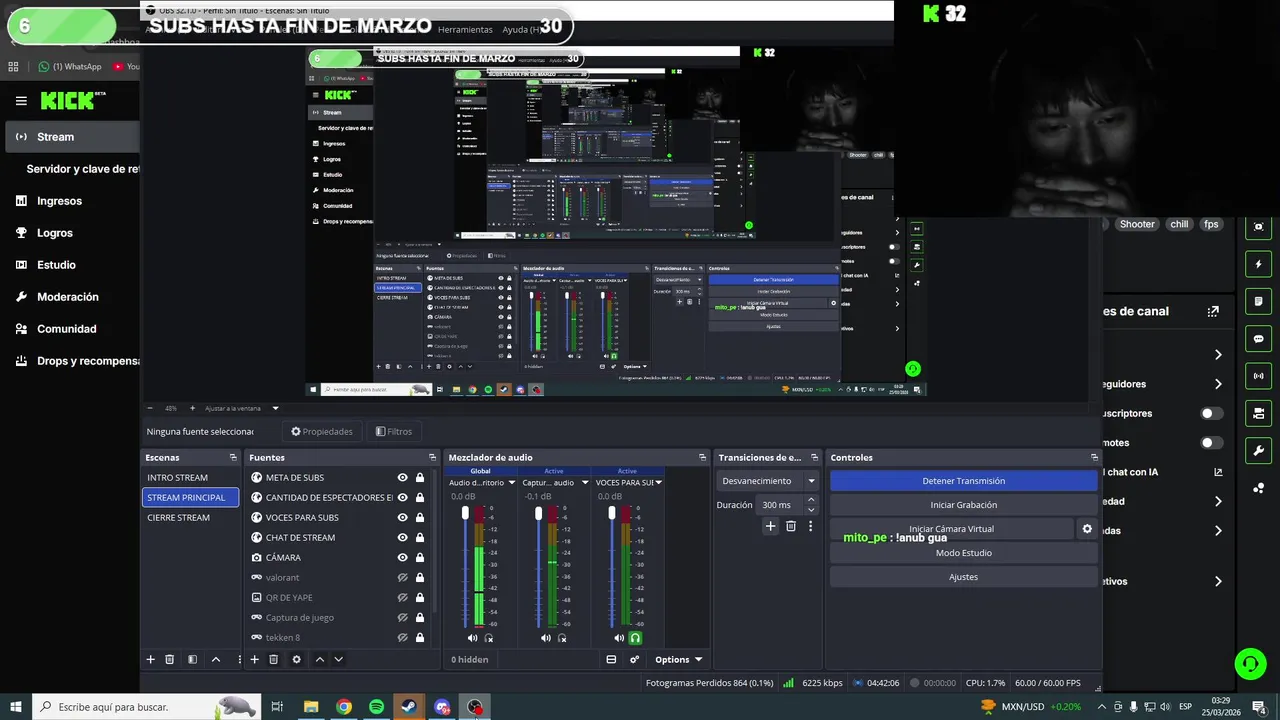Open advanced audio properties gears icon
Image resolution: width=1280 pixels, height=720 pixels.
(x=634, y=659)
